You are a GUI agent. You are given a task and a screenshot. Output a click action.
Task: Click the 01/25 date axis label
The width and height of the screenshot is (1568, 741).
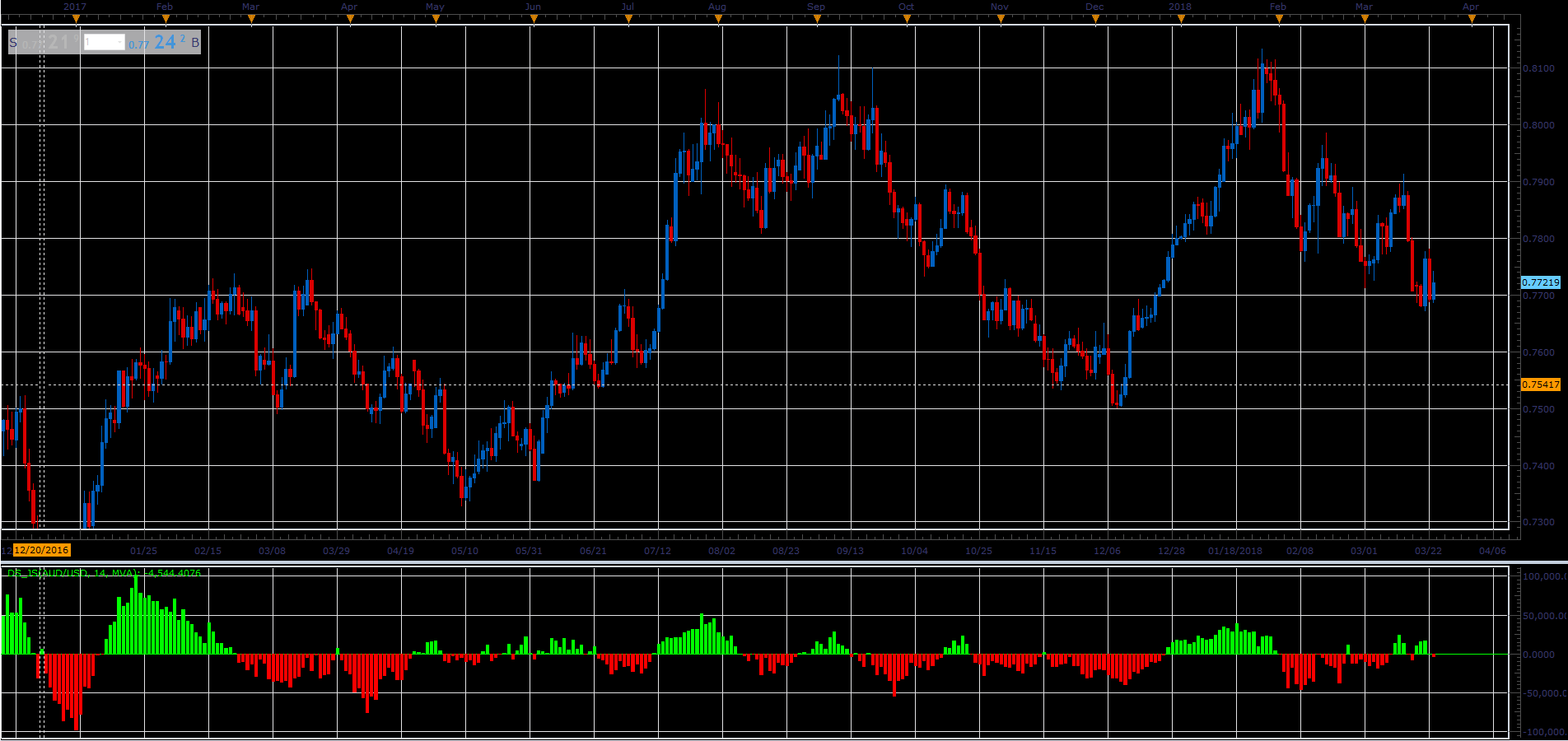click(x=143, y=551)
